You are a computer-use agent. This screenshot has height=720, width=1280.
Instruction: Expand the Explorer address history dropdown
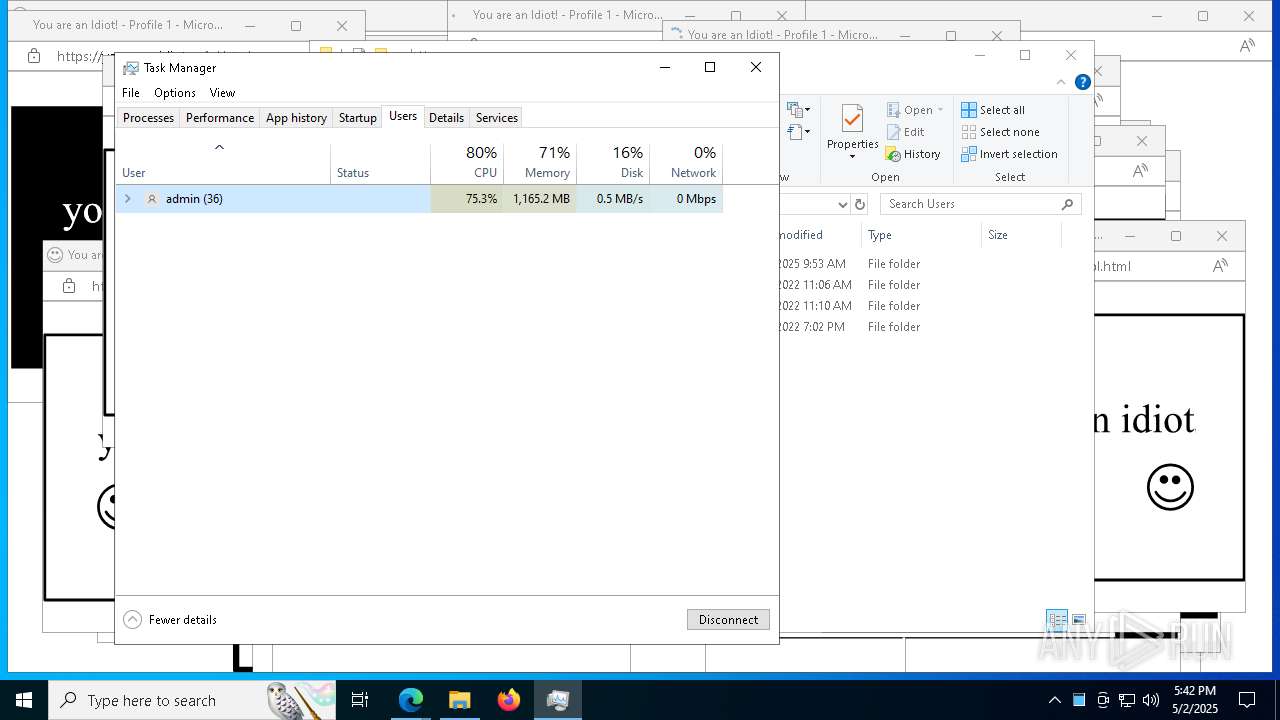point(843,204)
